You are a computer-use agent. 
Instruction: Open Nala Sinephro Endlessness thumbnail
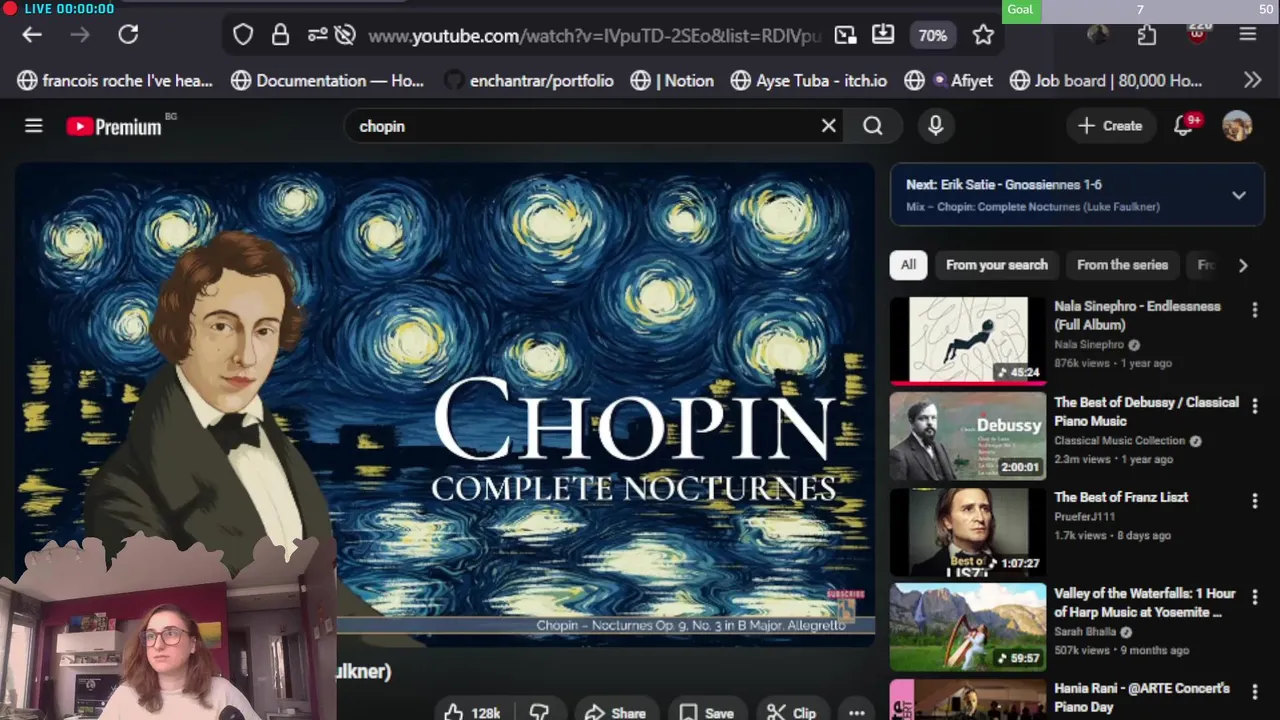[x=968, y=341]
